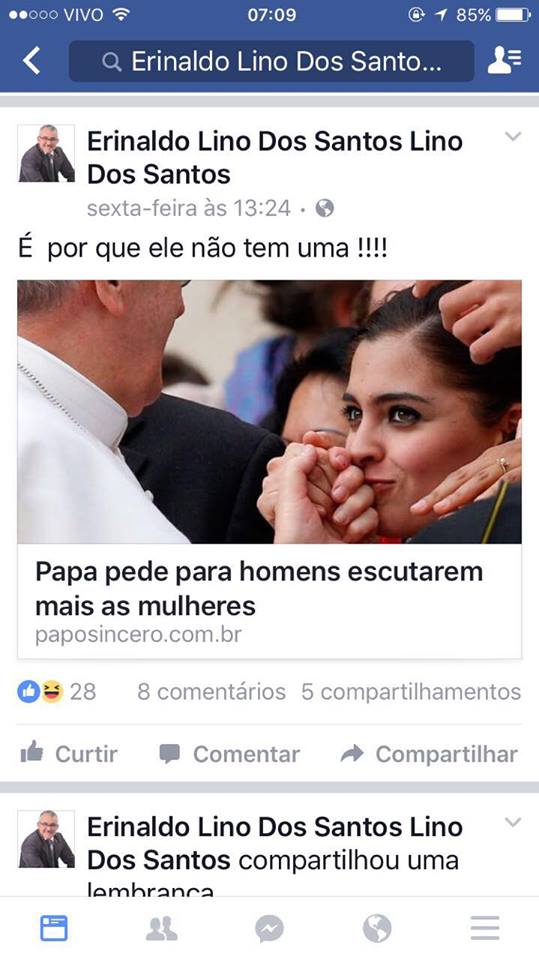Expand the second post's options chevron
Image resolution: width=539 pixels, height=960 pixels.
point(513,822)
